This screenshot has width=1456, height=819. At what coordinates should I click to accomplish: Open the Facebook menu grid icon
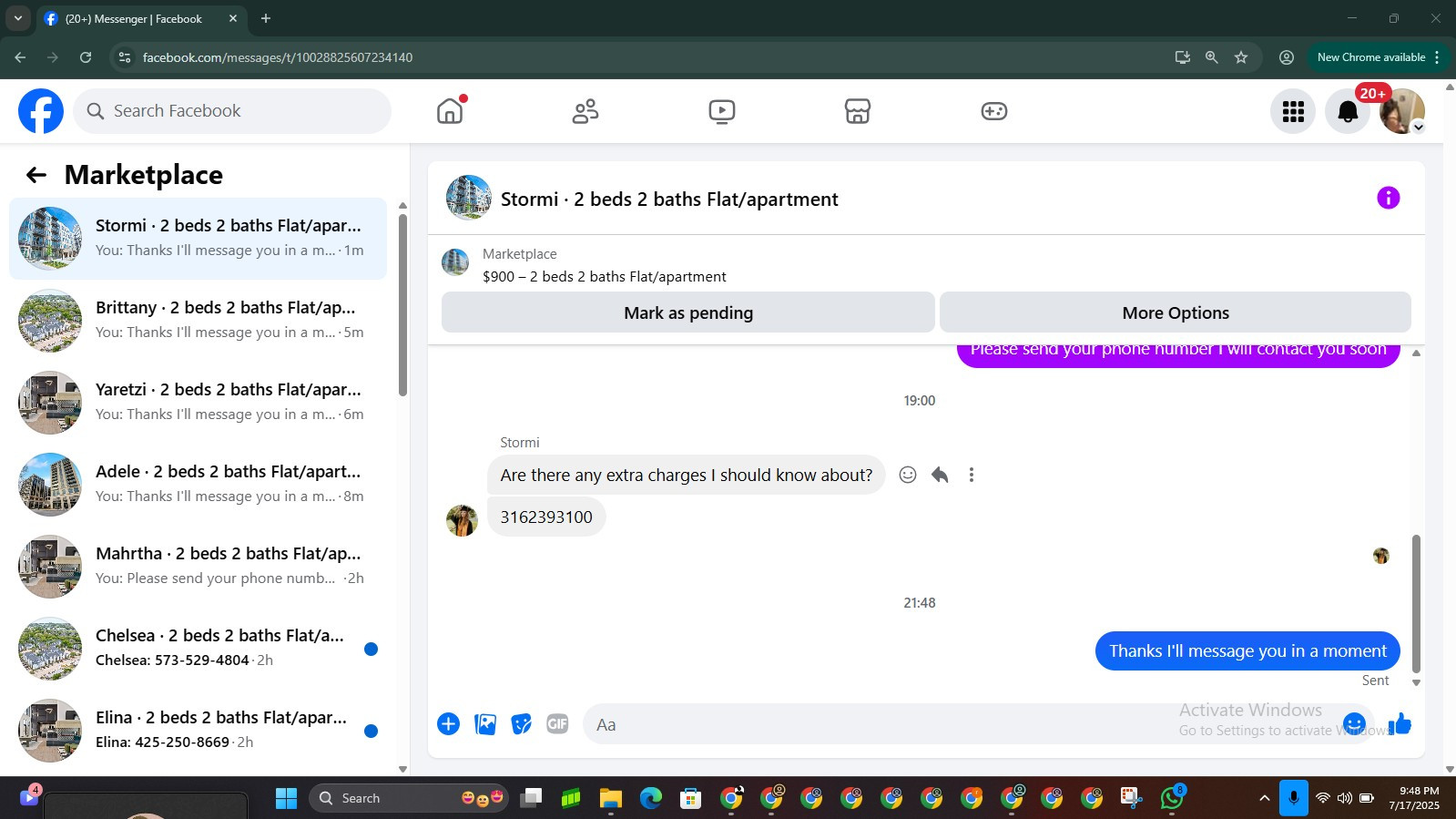click(1293, 111)
